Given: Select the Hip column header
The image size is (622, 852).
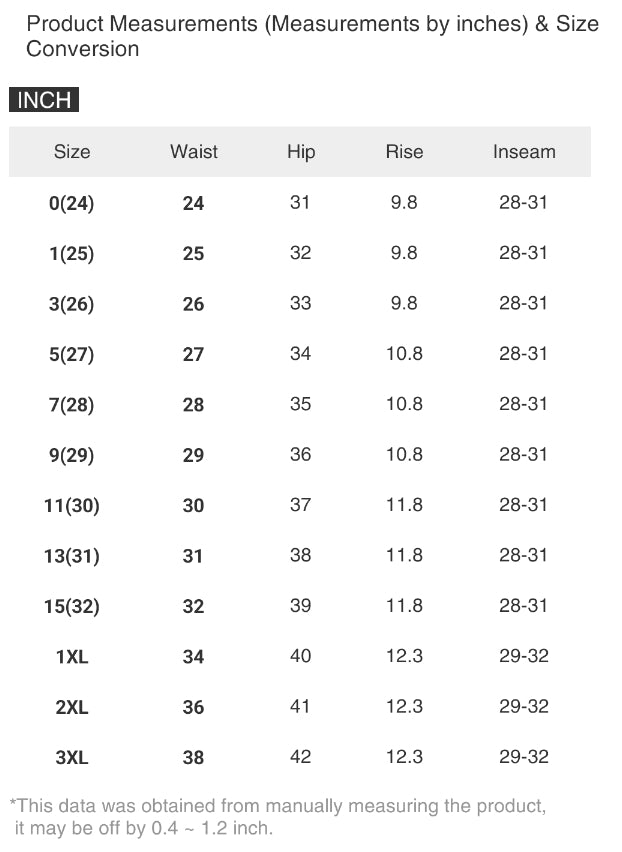Looking at the screenshot, I should (x=301, y=152).
